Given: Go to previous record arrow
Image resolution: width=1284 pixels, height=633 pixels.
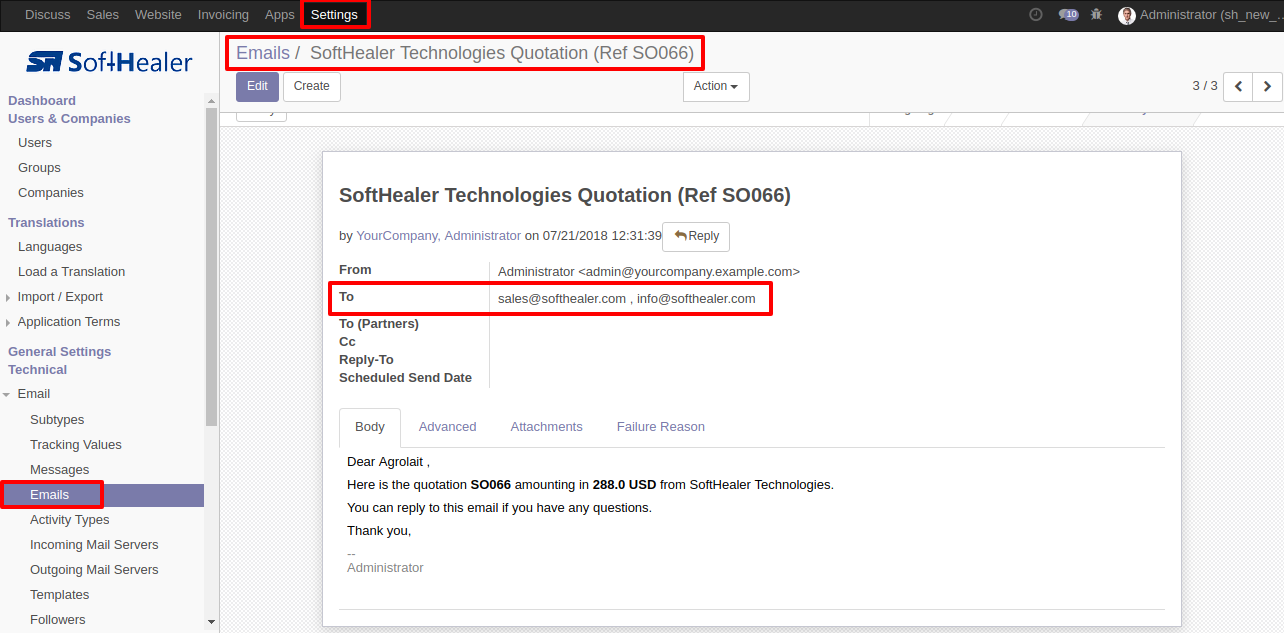Looking at the screenshot, I should point(1238,86).
